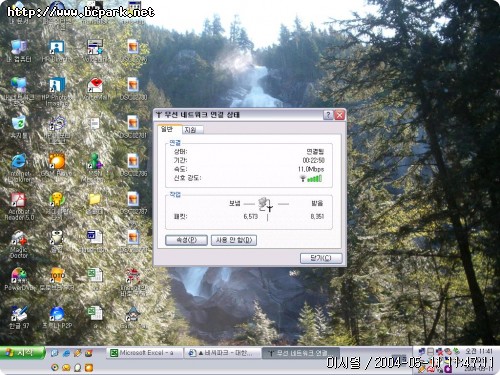Click the dialog help question mark button
Image resolution: width=500 pixels, height=375 pixels.
328,115
